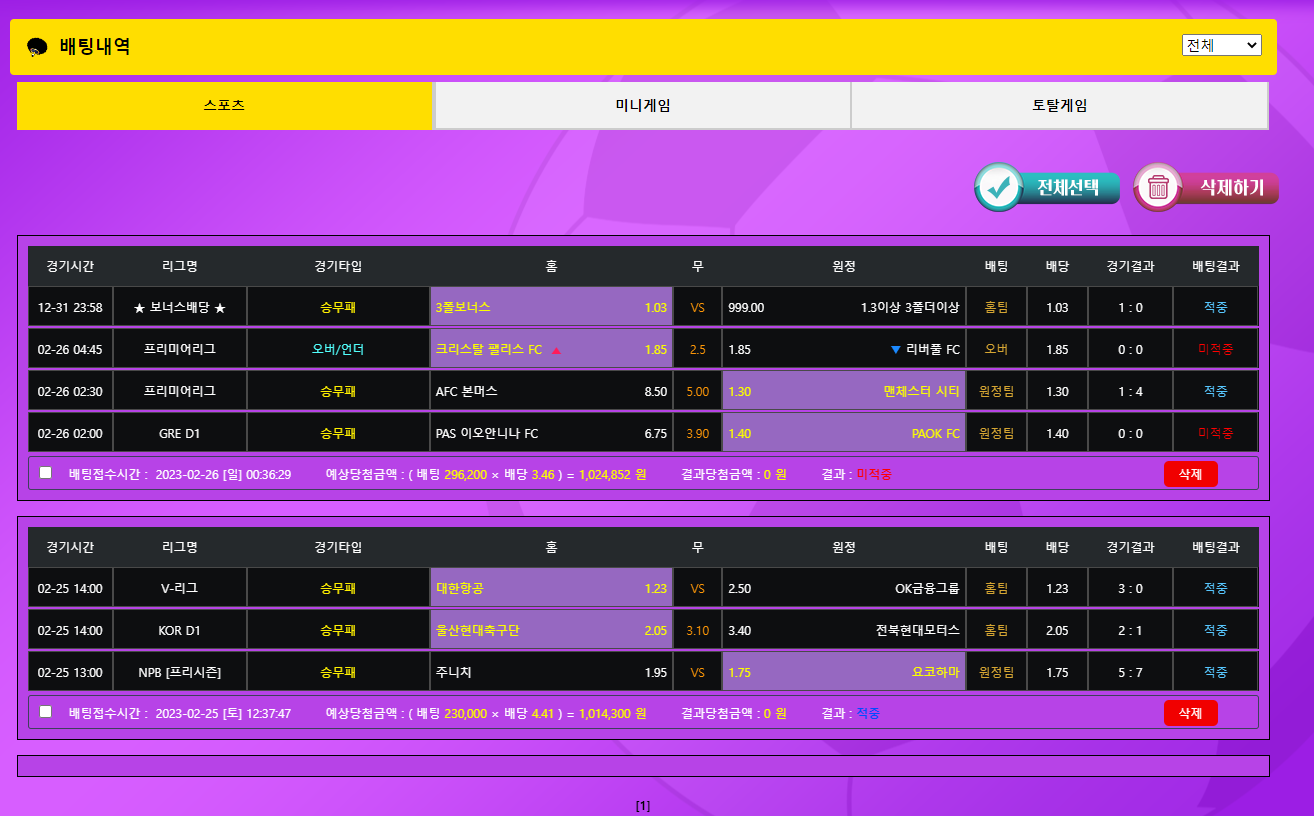Click the trash can icon on 삭제하기
This screenshot has width=1314, height=816.
(x=1158, y=187)
